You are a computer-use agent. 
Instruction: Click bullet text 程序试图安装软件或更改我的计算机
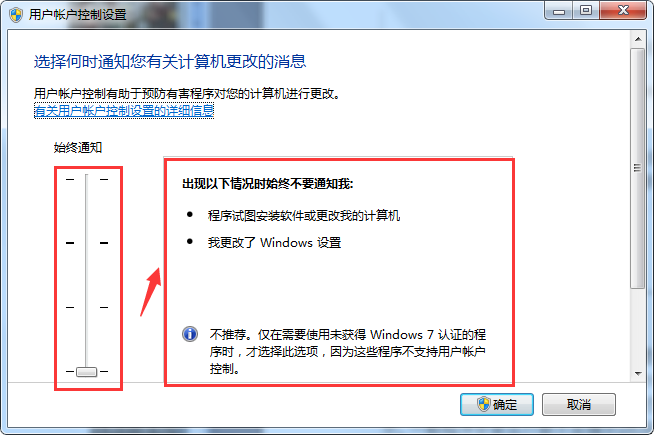point(304,216)
